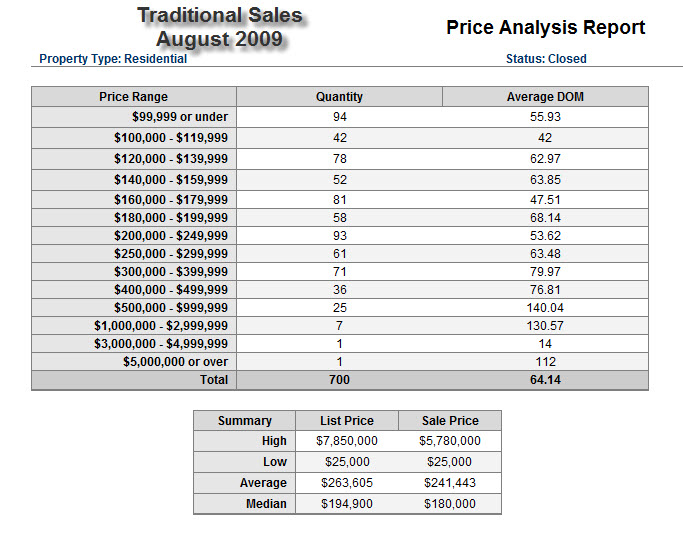
Task: Click the Price Analysis Report title
Action: (545, 28)
